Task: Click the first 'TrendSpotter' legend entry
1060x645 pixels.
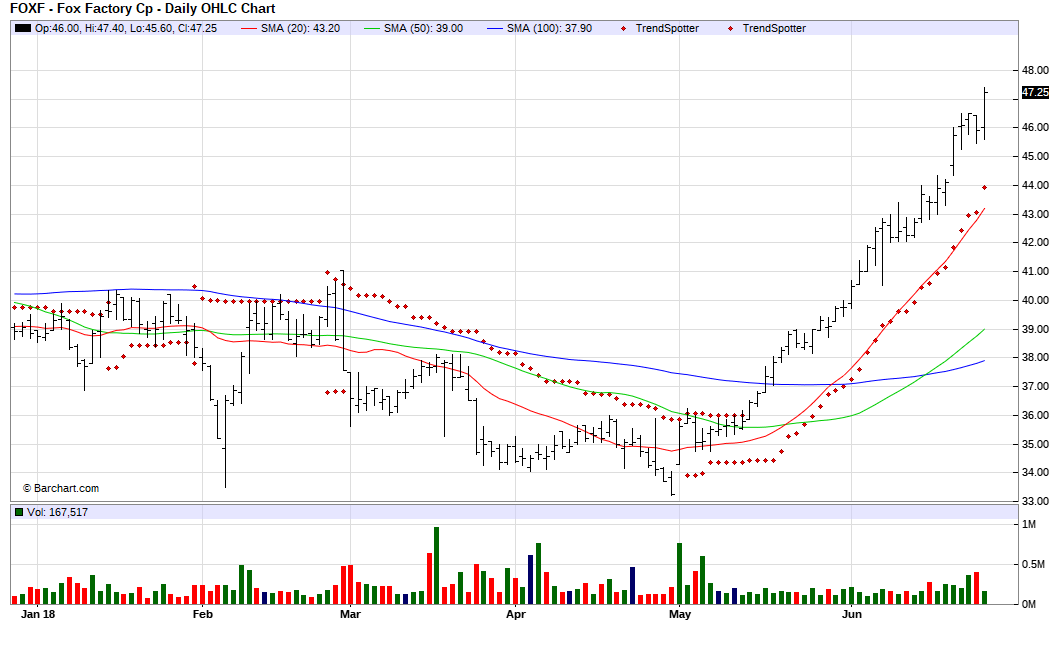Action: click(667, 28)
